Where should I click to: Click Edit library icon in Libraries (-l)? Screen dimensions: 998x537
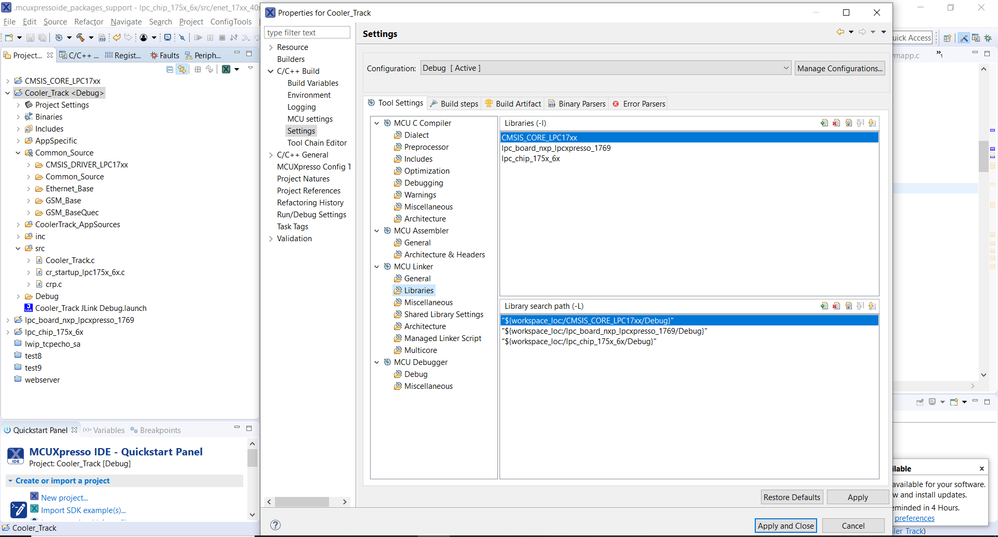848,123
